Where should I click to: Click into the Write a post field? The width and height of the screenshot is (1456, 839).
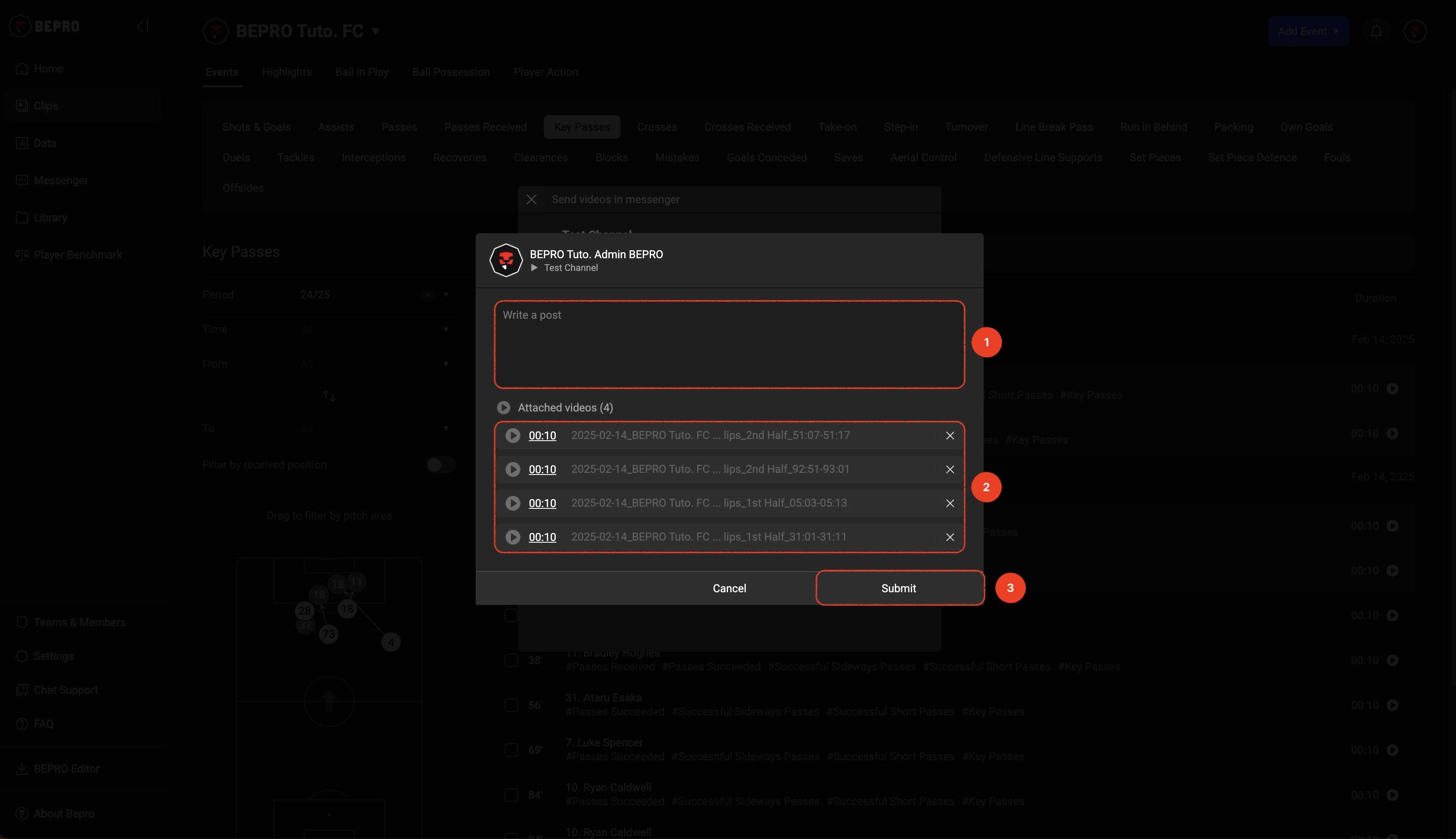coord(729,345)
